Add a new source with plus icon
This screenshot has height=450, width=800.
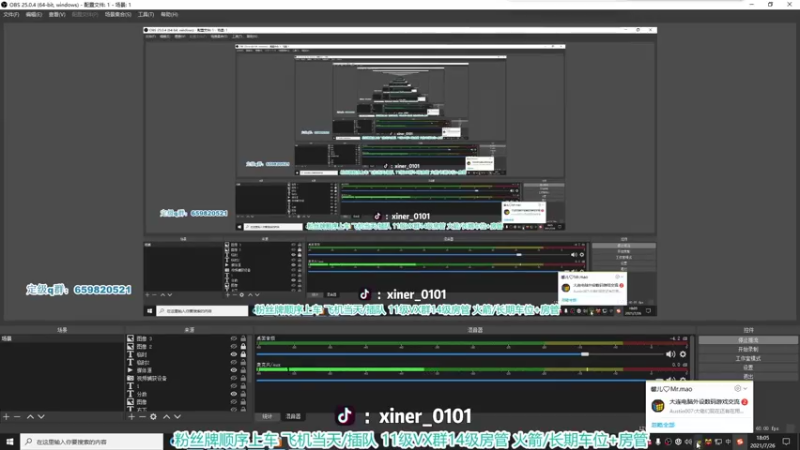[132, 417]
